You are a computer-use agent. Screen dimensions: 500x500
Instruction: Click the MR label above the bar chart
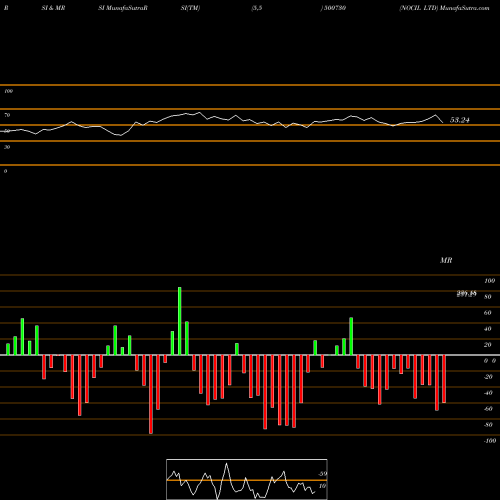tap(446, 260)
